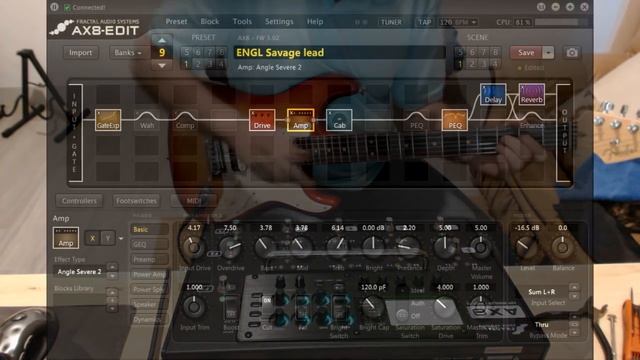Step Effect Type to previous amp model
Viewport: 640px width, 360px height.
click(x=112, y=267)
